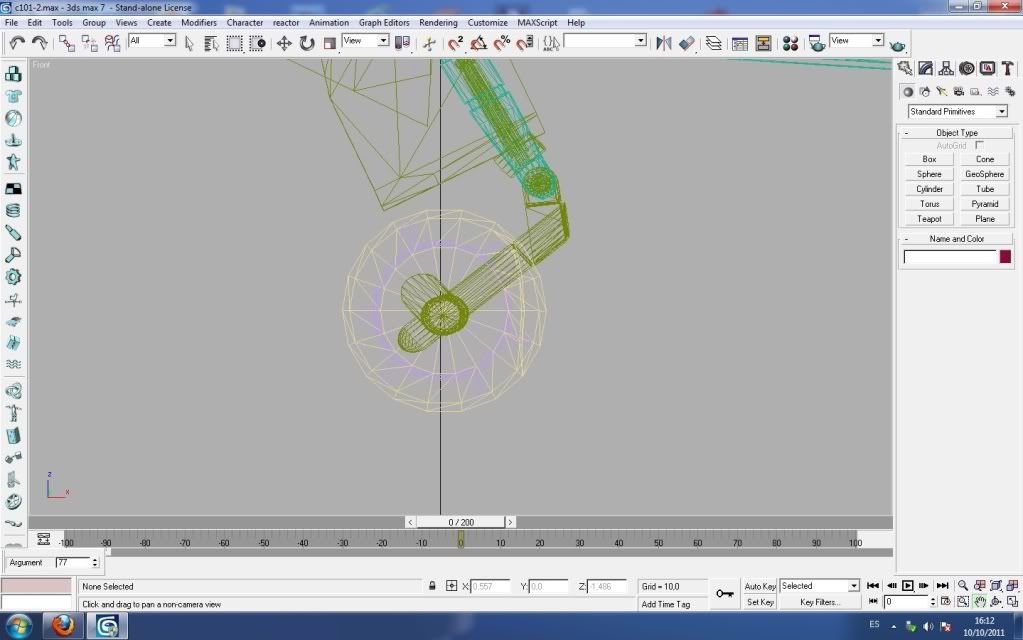The image size is (1023, 640).
Task: Click the object color swatch
Action: [1005, 257]
